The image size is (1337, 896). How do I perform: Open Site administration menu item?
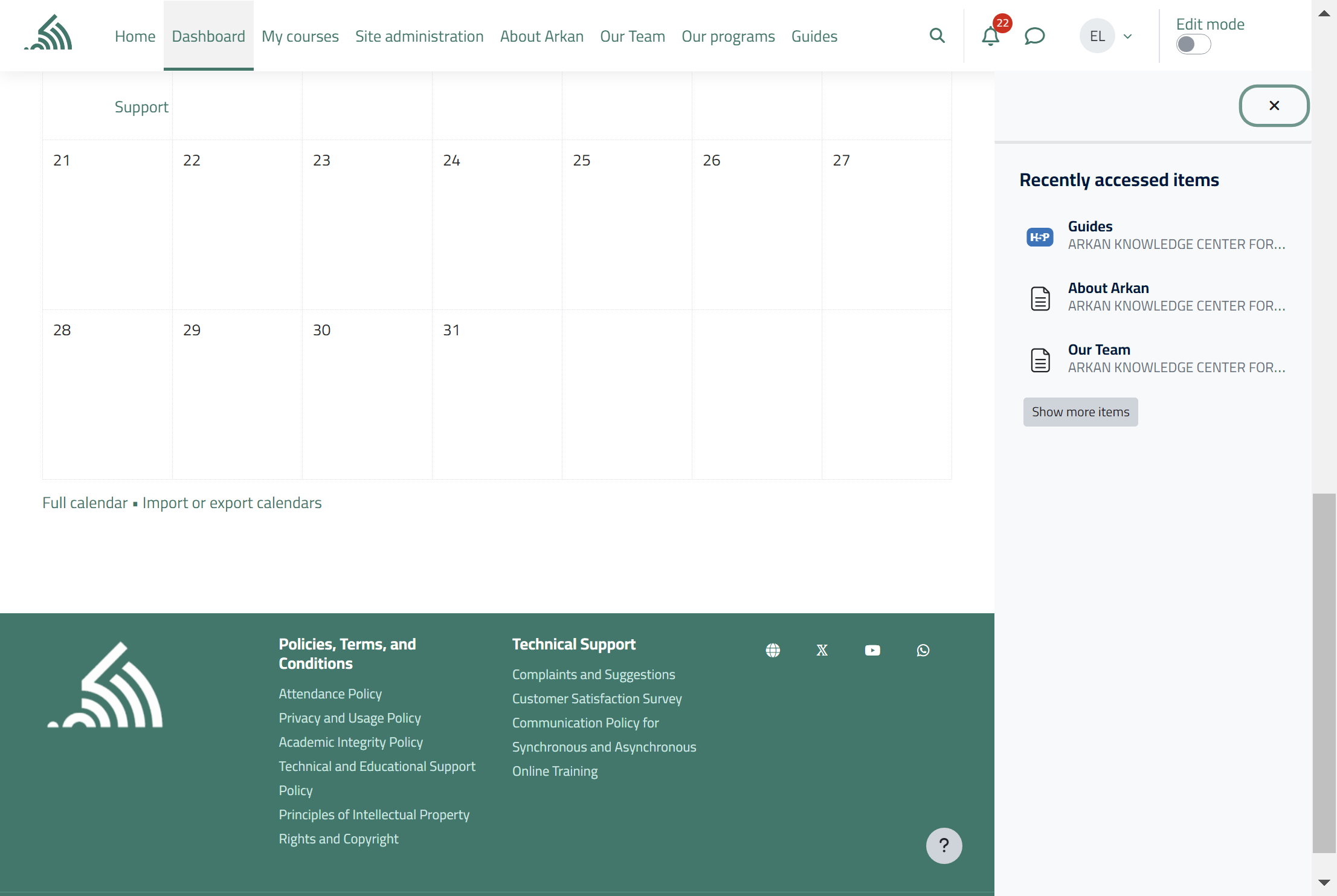coord(419,36)
